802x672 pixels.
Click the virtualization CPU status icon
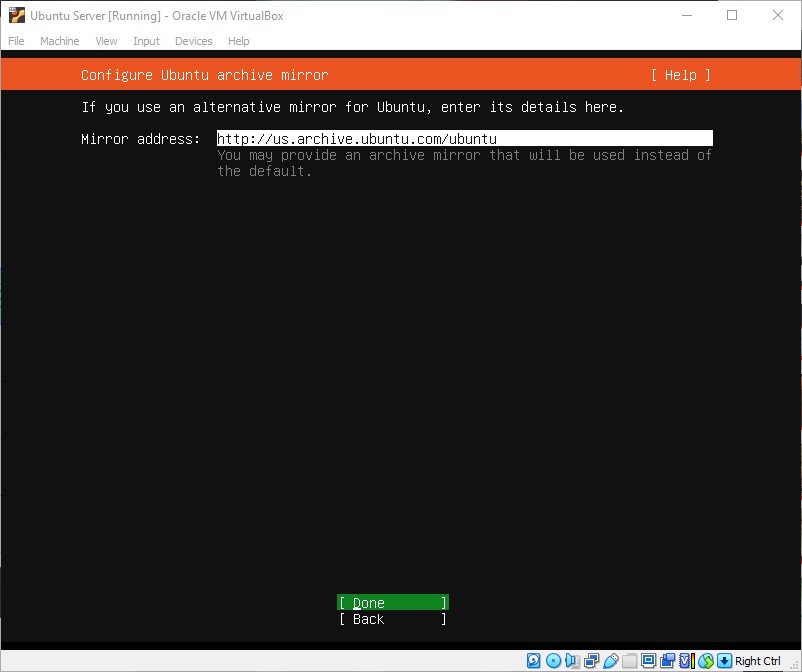(x=687, y=661)
